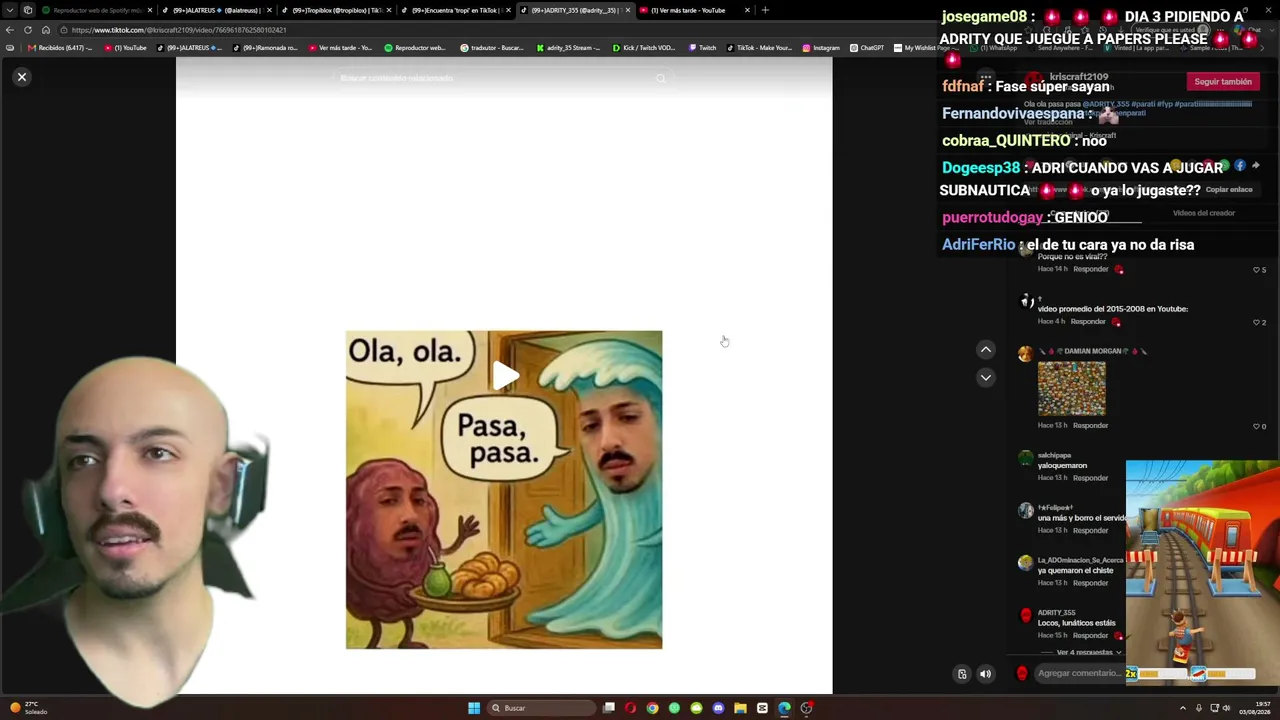The height and width of the screenshot is (720, 1280).
Task: Close the TikTok video viewer
Action: pos(22,77)
